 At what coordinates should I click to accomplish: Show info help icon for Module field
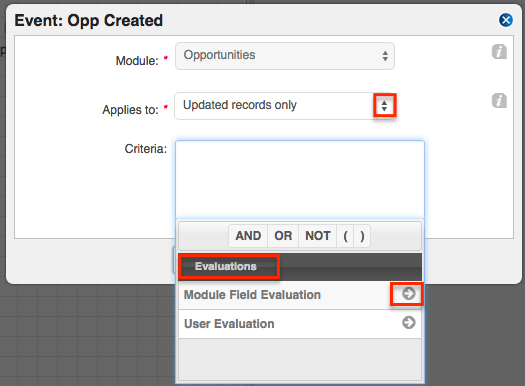pyautogui.click(x=499, y=52)
